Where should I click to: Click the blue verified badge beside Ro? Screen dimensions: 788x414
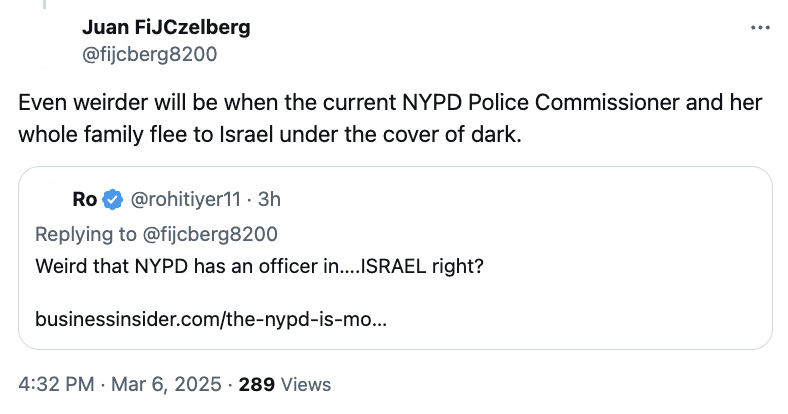point(113,200)
